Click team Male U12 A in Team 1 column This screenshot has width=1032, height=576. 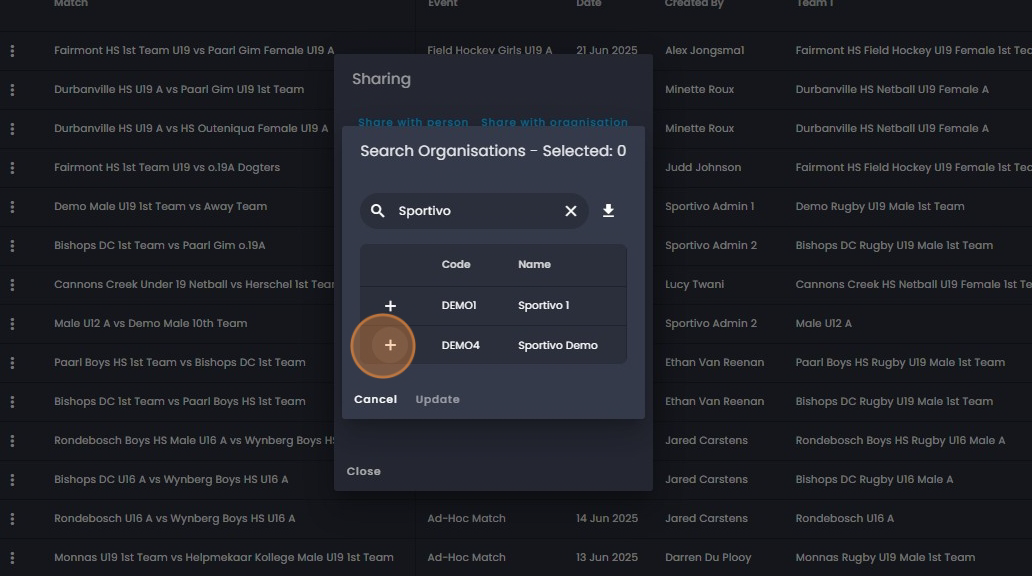pyautogui.click(x=823, y=323)
